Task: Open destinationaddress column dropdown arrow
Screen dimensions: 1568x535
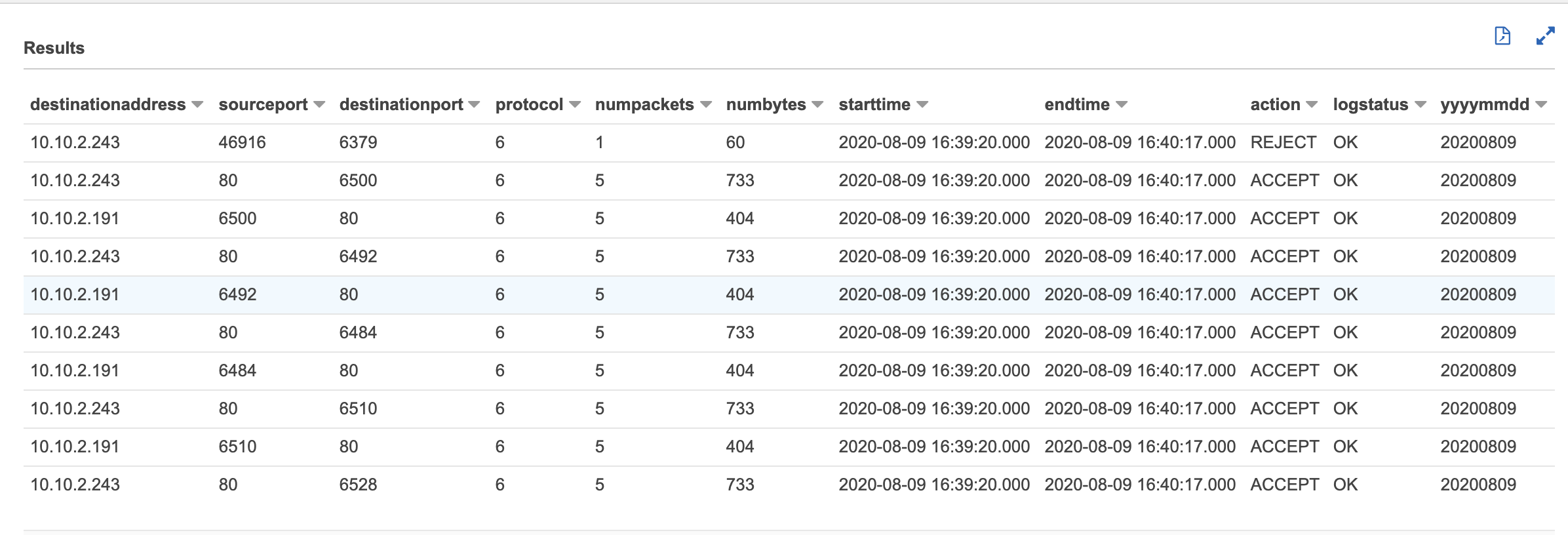Action: (197, 105)
